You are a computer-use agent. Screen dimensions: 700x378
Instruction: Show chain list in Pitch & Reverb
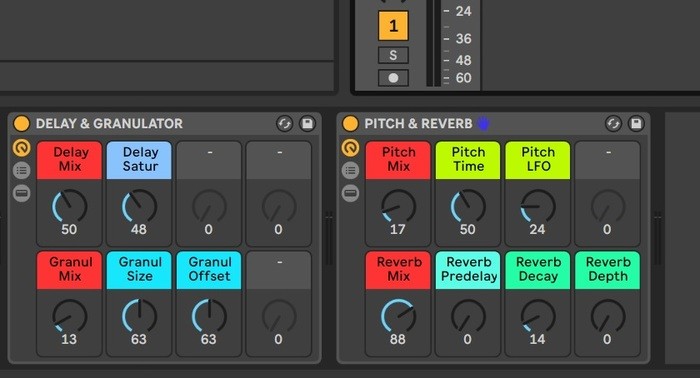tap(350, 170)
